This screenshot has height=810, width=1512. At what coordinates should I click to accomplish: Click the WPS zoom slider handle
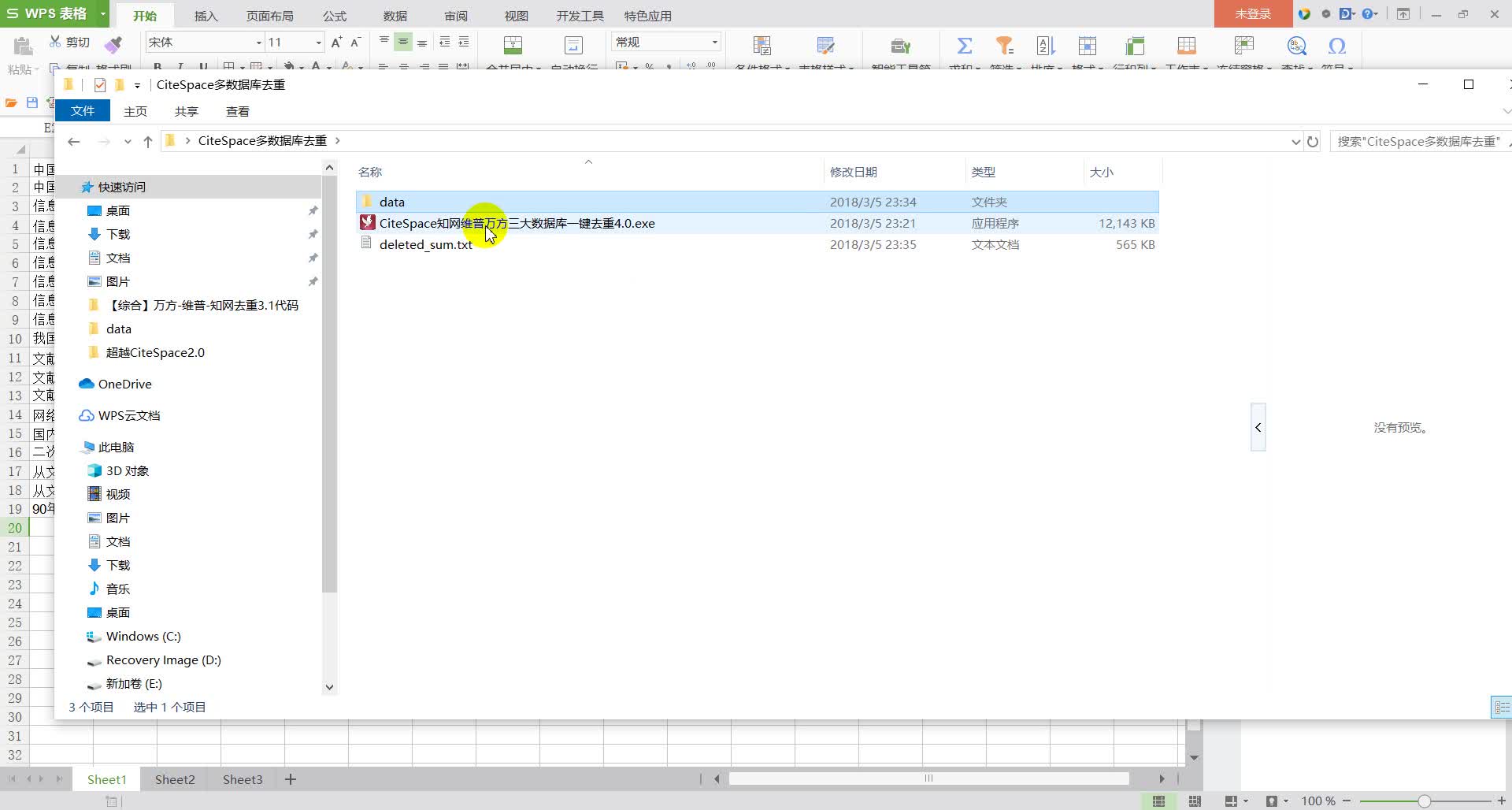coord(1424,801)
